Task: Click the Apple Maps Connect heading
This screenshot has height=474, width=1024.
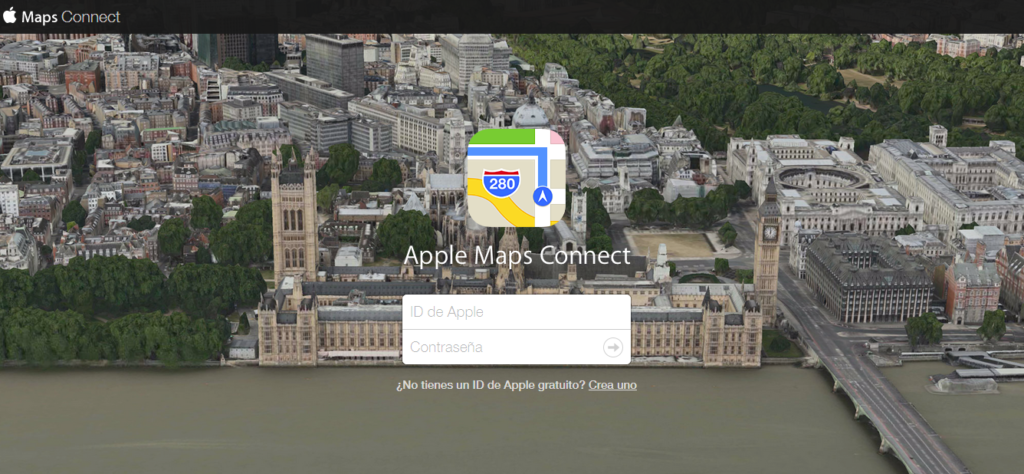Action: pos(517,255)
